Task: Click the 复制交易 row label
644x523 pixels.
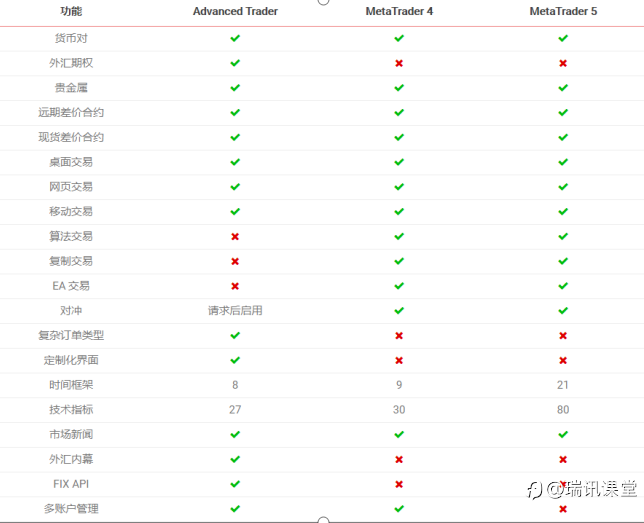Action: point(71,261)
